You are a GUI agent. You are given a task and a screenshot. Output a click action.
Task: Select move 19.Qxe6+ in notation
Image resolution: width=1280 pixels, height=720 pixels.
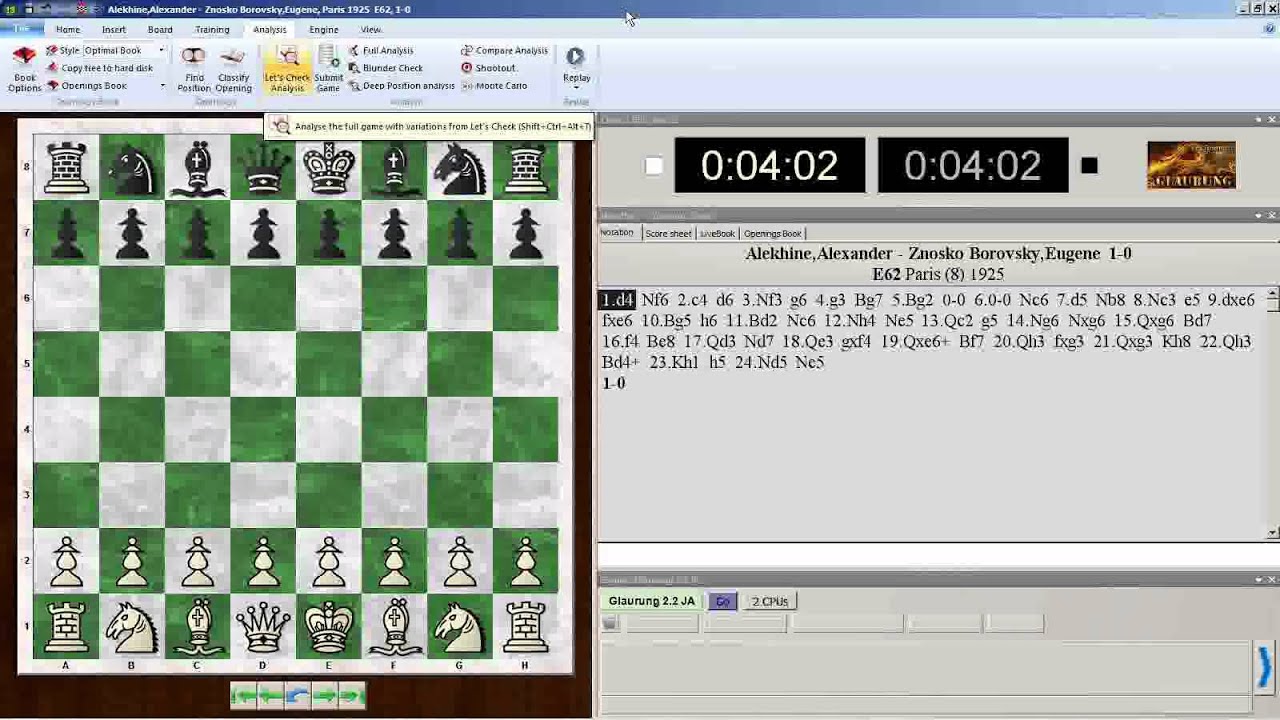pos(915,342)
